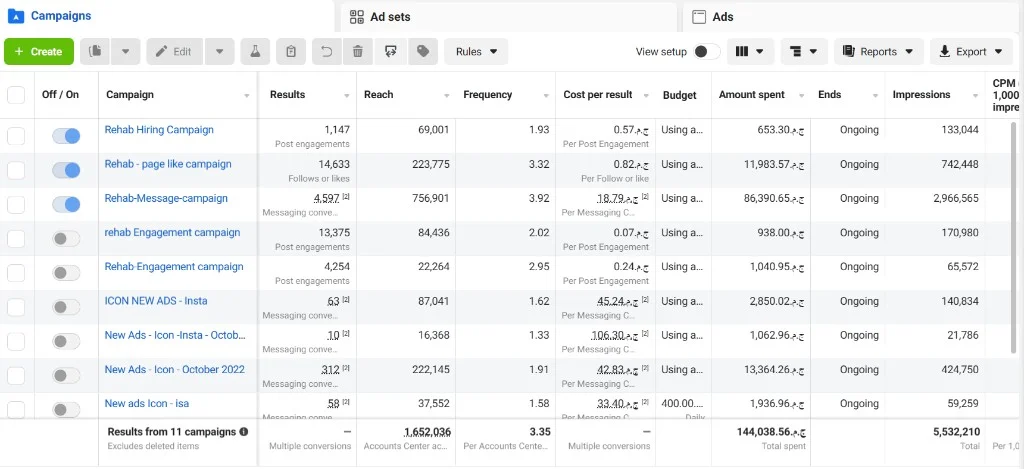1024x469 pixels.
Task: Enable the ICON NEW ADS - Insta toggle
Action: click(66, 307)
